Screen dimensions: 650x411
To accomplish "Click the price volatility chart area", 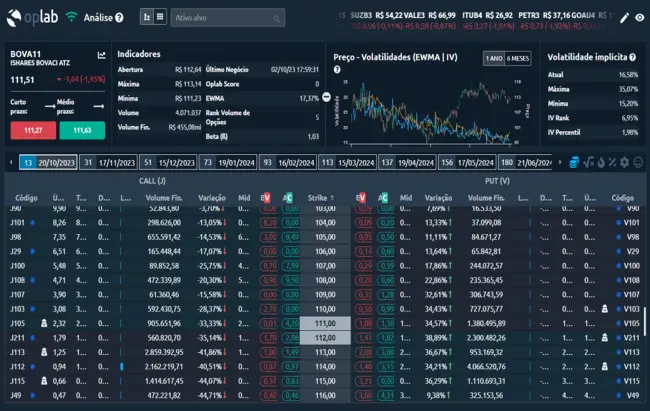I will (x=431, y=112).
